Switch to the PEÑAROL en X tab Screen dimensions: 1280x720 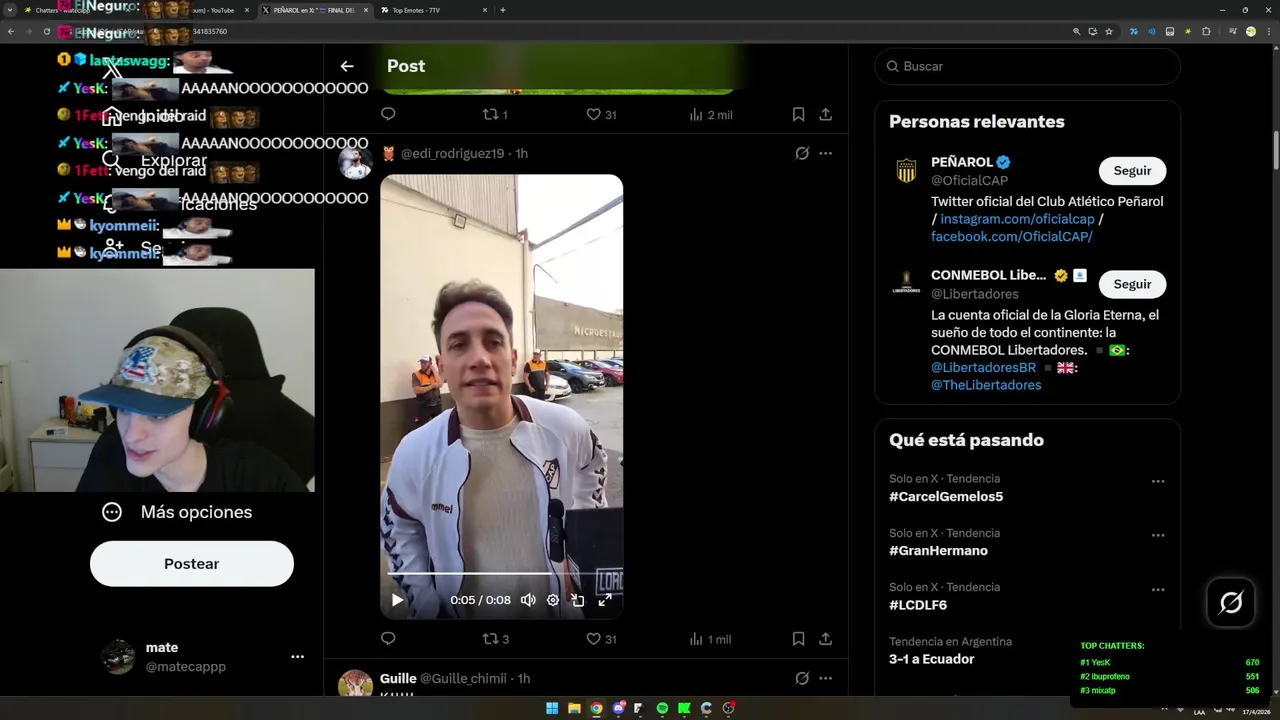pyautogui.click(x=314, y=10)
